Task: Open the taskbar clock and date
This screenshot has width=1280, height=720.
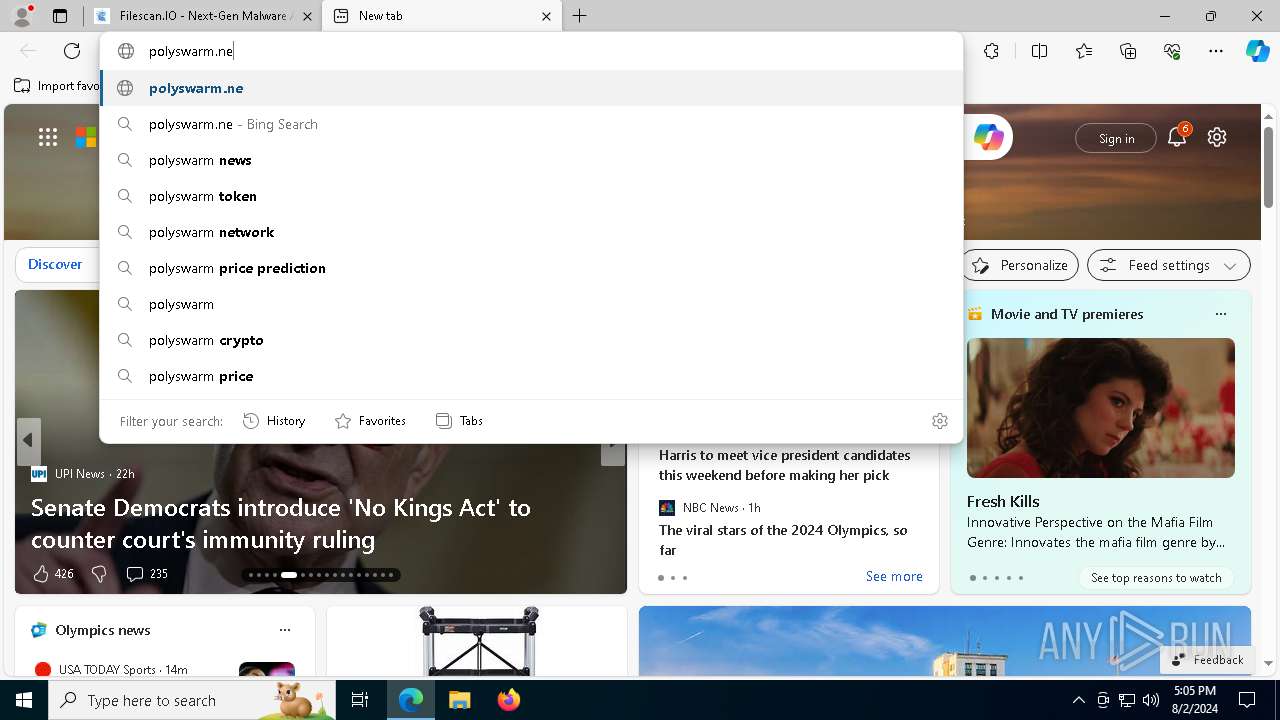Action: click(x=1195, y=700)
